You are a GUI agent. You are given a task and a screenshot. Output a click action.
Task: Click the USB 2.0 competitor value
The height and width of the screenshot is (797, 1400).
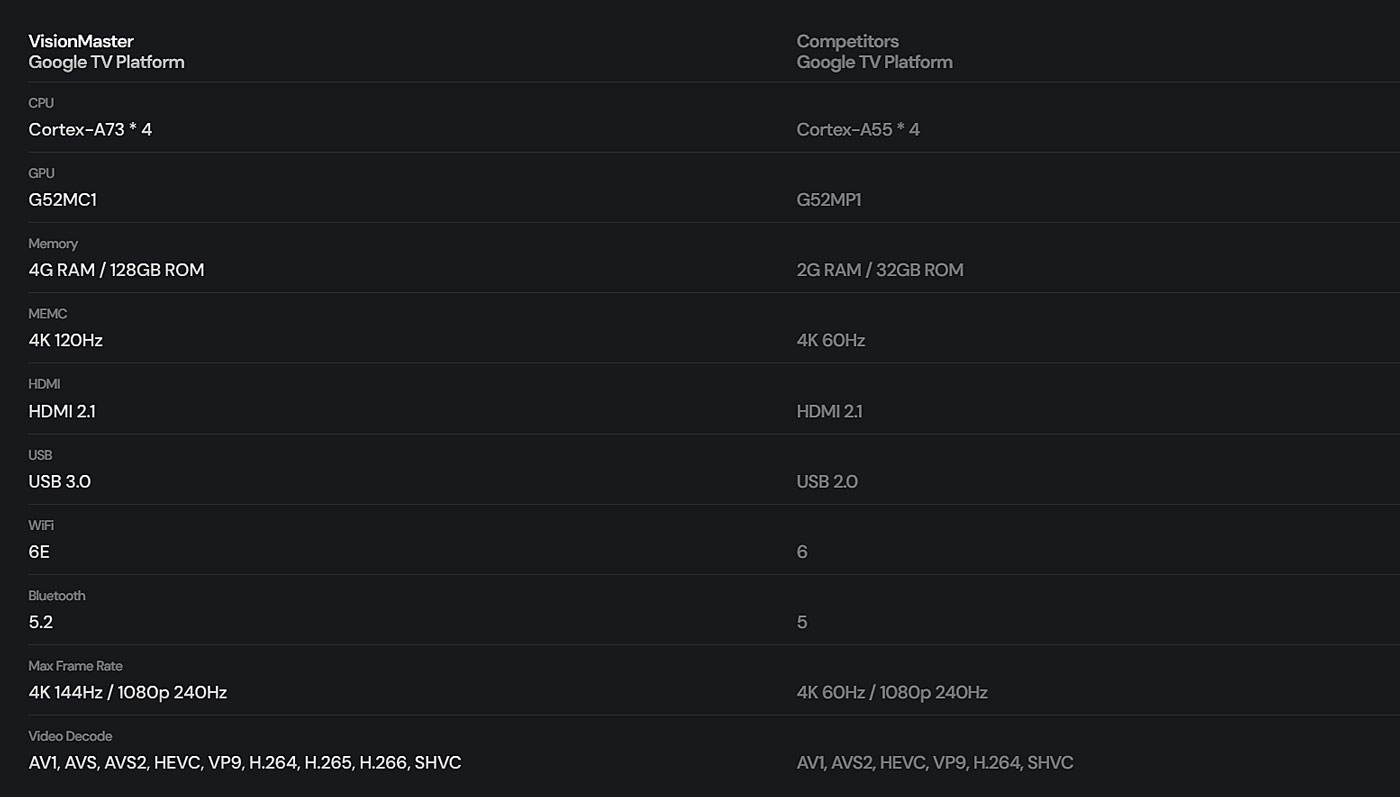(827, 481)
